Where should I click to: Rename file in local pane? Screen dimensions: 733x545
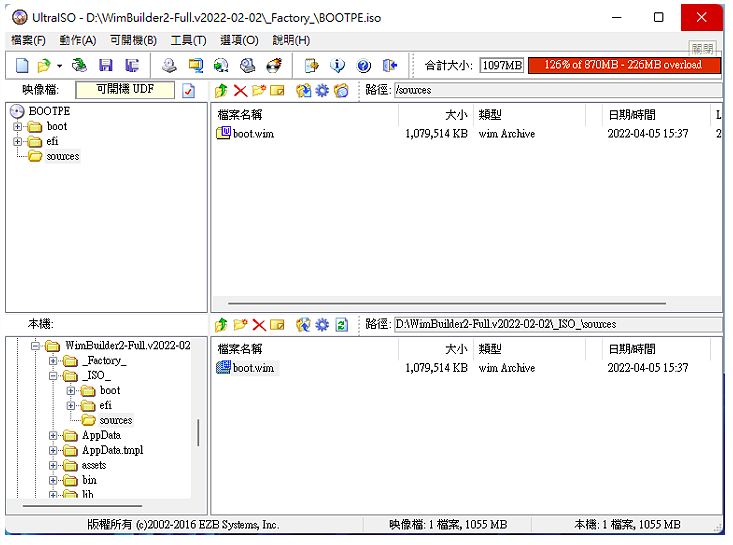click(x=277, y=325)
